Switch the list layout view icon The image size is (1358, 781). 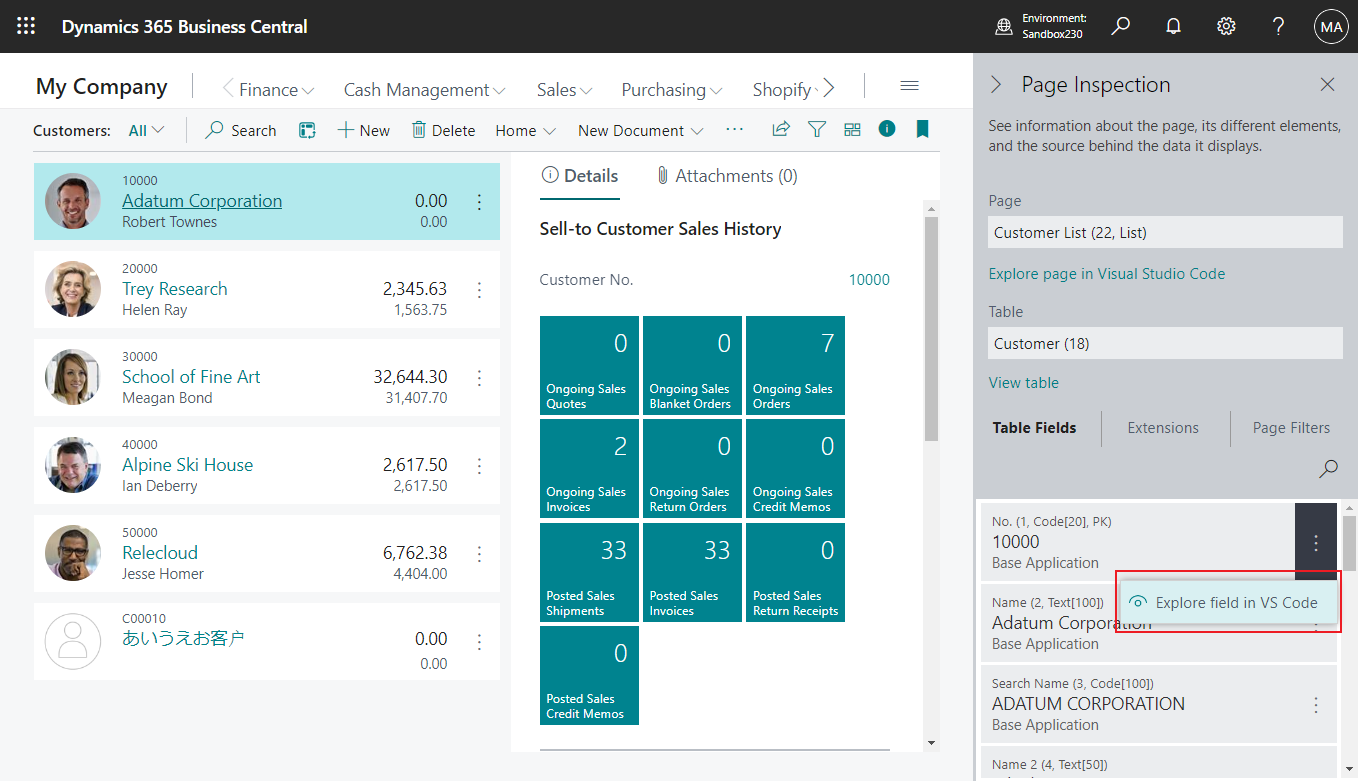pyautogui.click(x=852, y=130)
